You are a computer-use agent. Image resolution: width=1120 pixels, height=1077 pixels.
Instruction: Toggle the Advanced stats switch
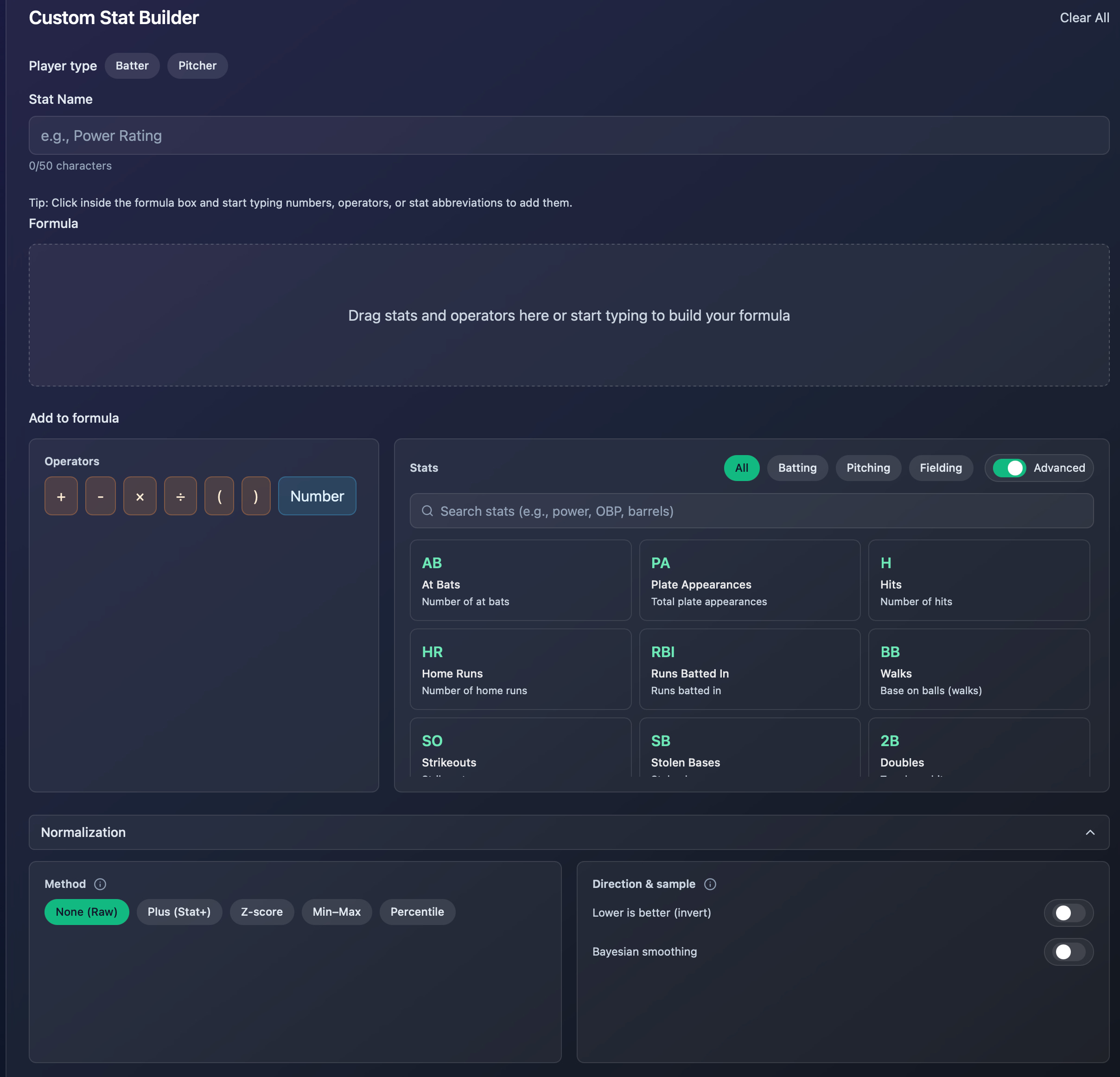coord(1009,468)
